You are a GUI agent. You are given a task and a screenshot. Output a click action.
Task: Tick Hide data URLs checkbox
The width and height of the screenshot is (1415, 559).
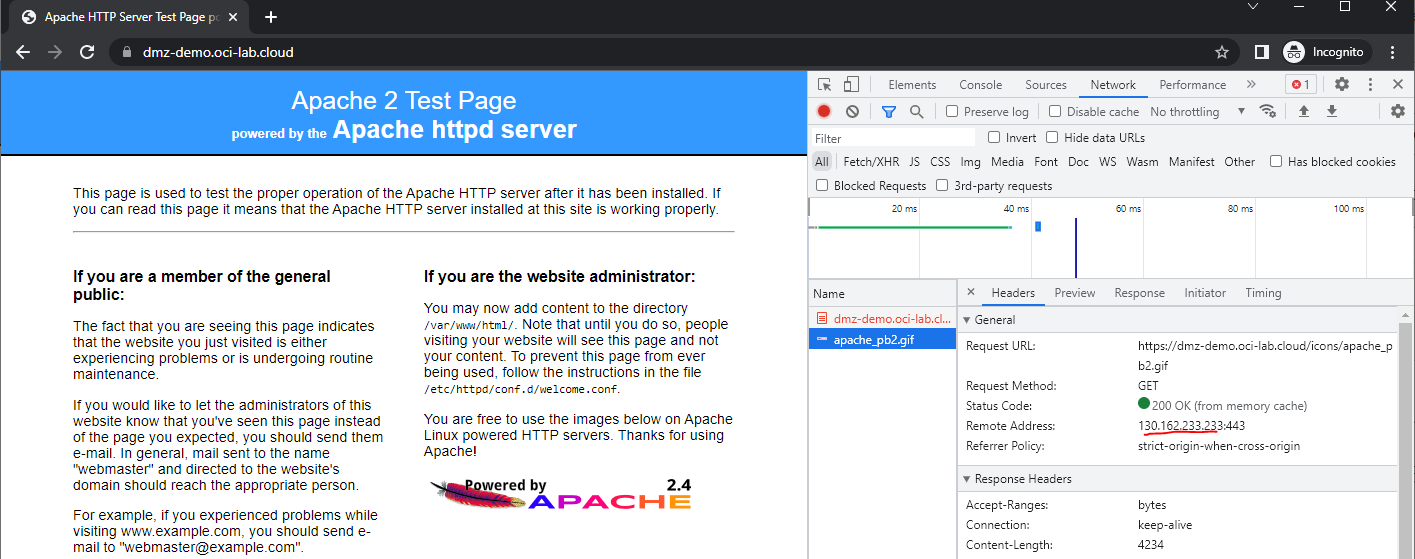click(1052, 137)
